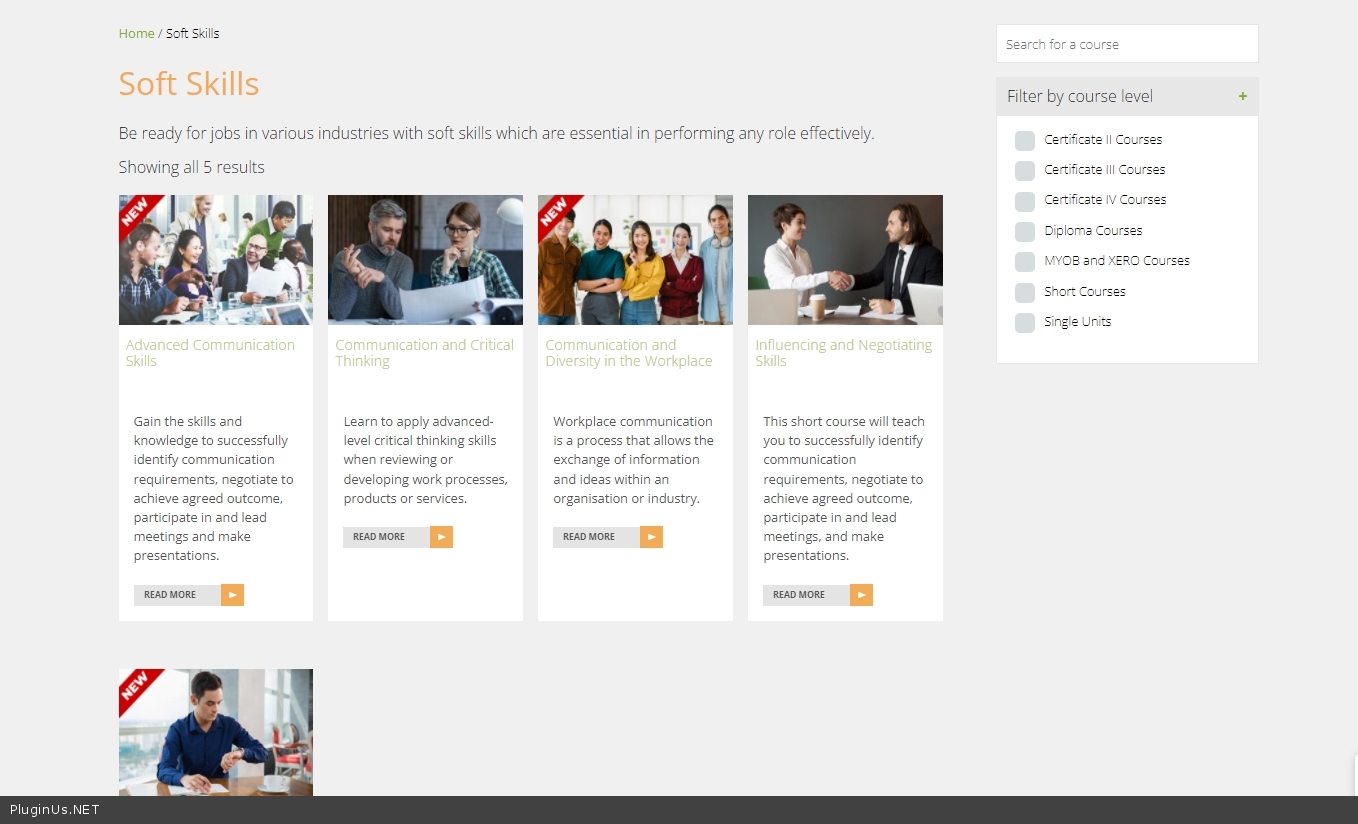Click orange arrow icon under Advanced Communication Skills
This screenshot has height=824, width=1358.
232,595
